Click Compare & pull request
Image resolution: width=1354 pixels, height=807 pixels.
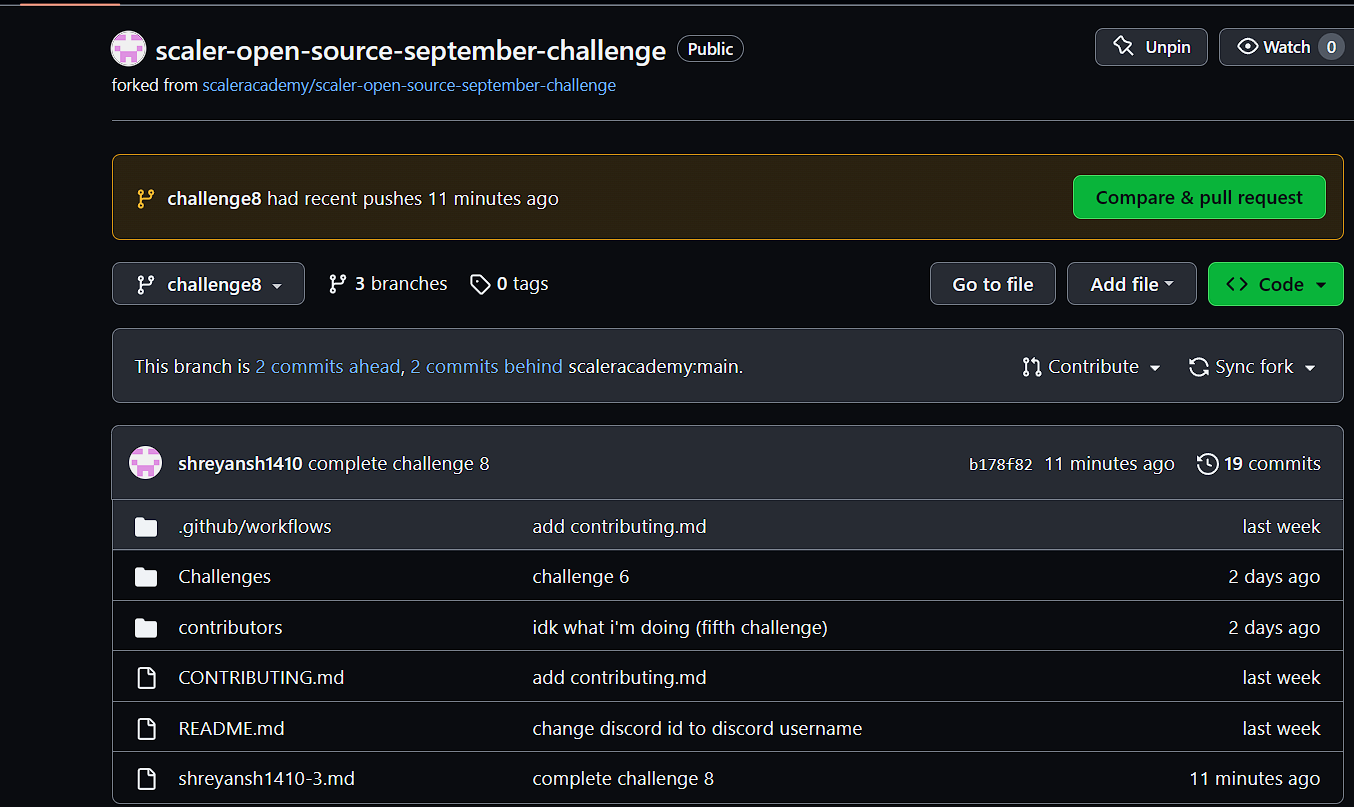point(1199,197)
